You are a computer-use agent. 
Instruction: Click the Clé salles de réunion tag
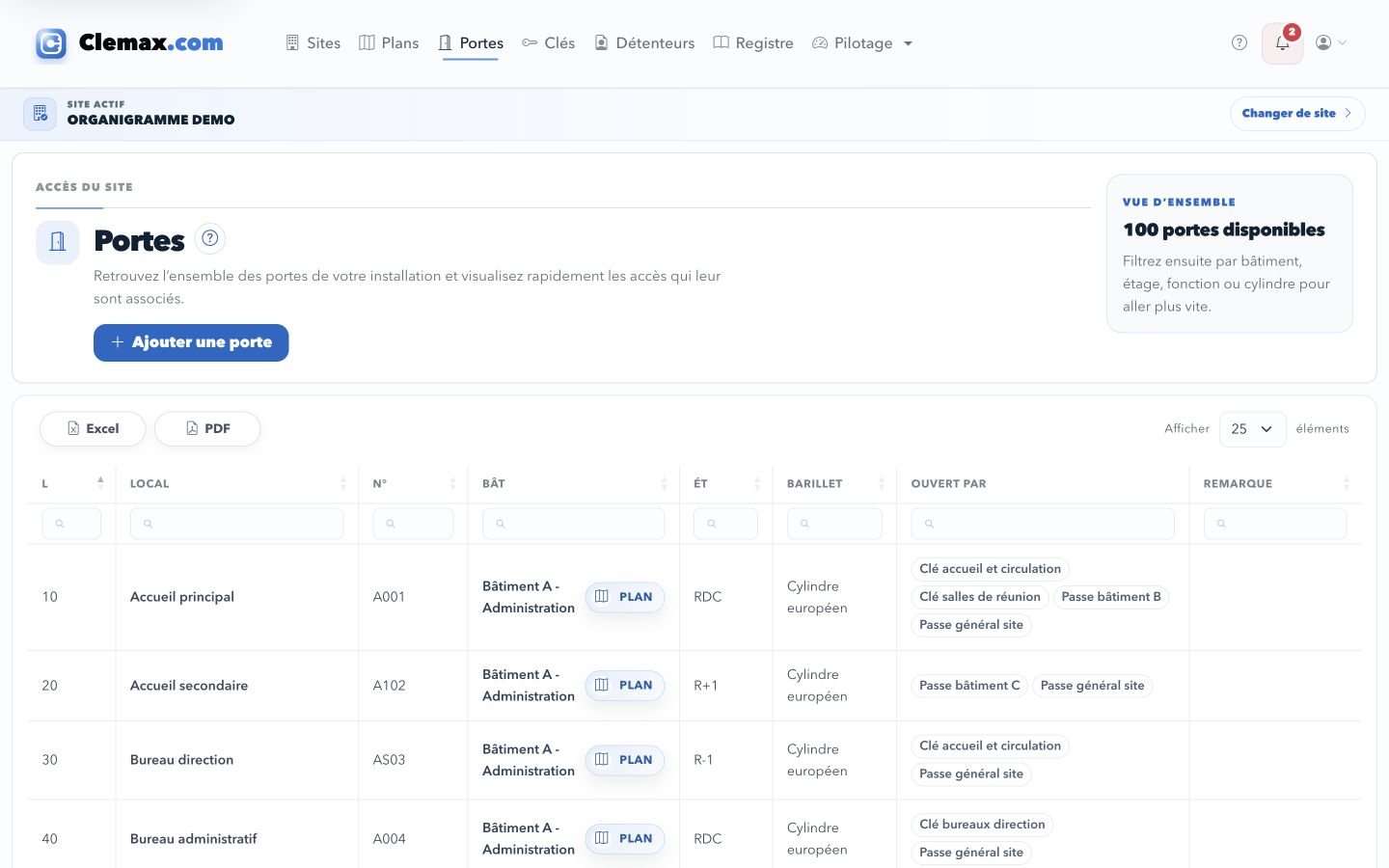[980, 597]
